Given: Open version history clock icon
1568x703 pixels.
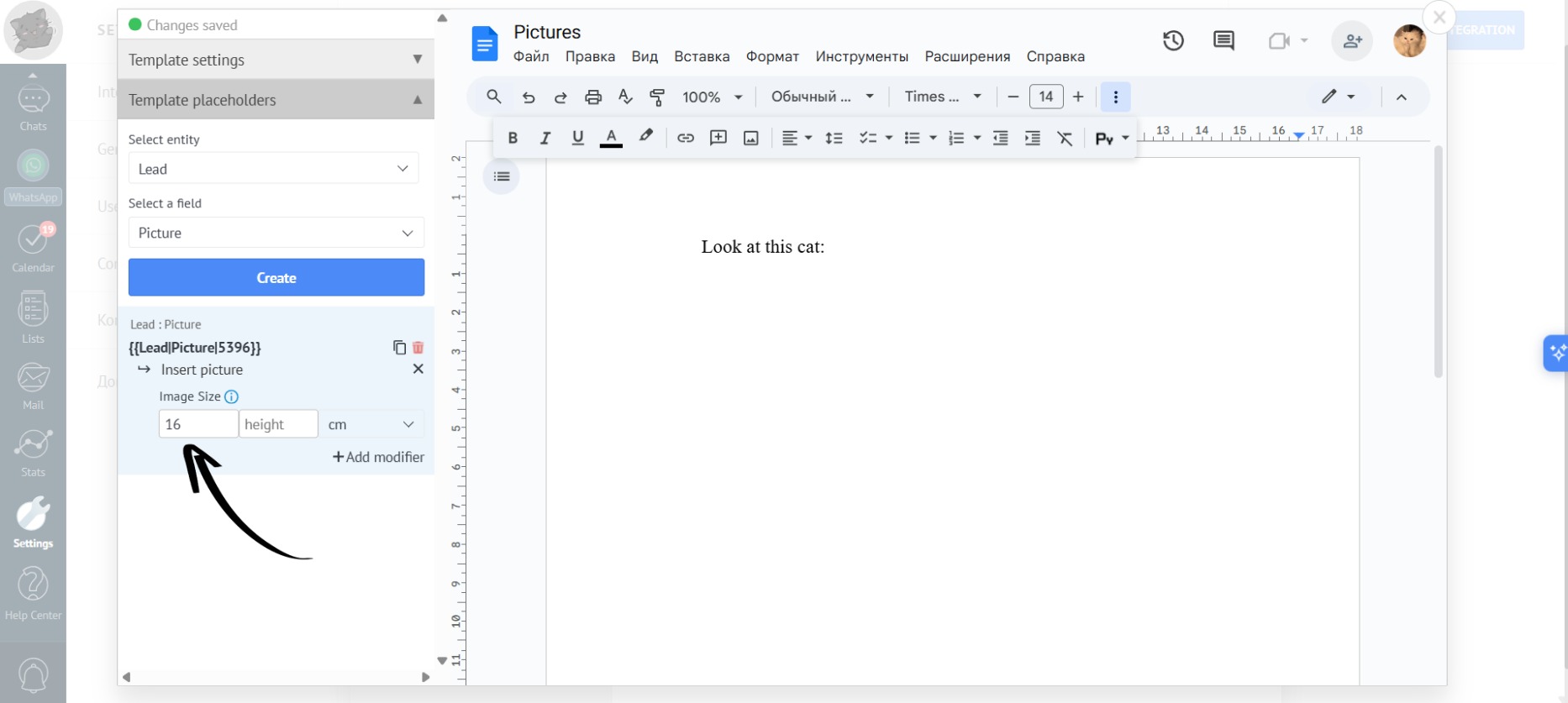Looking at the screenshot, I should [1173, 40].
